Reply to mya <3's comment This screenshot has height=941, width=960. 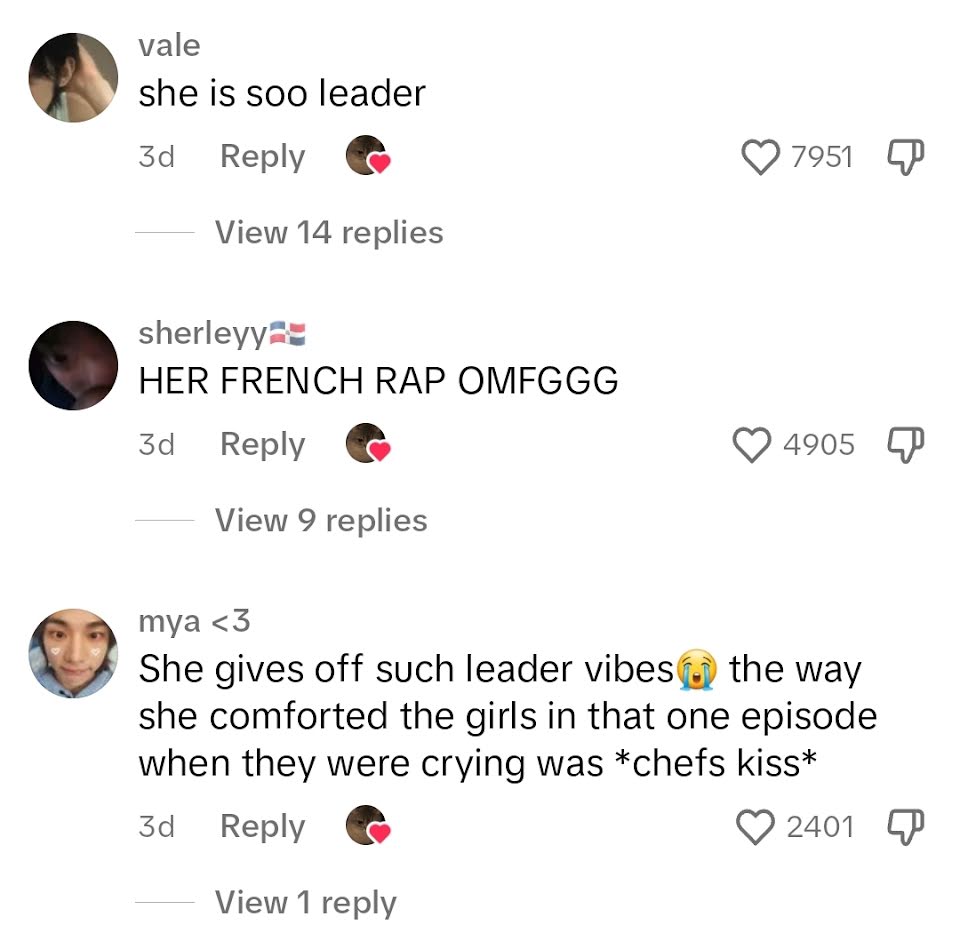[x=263, y=827]
